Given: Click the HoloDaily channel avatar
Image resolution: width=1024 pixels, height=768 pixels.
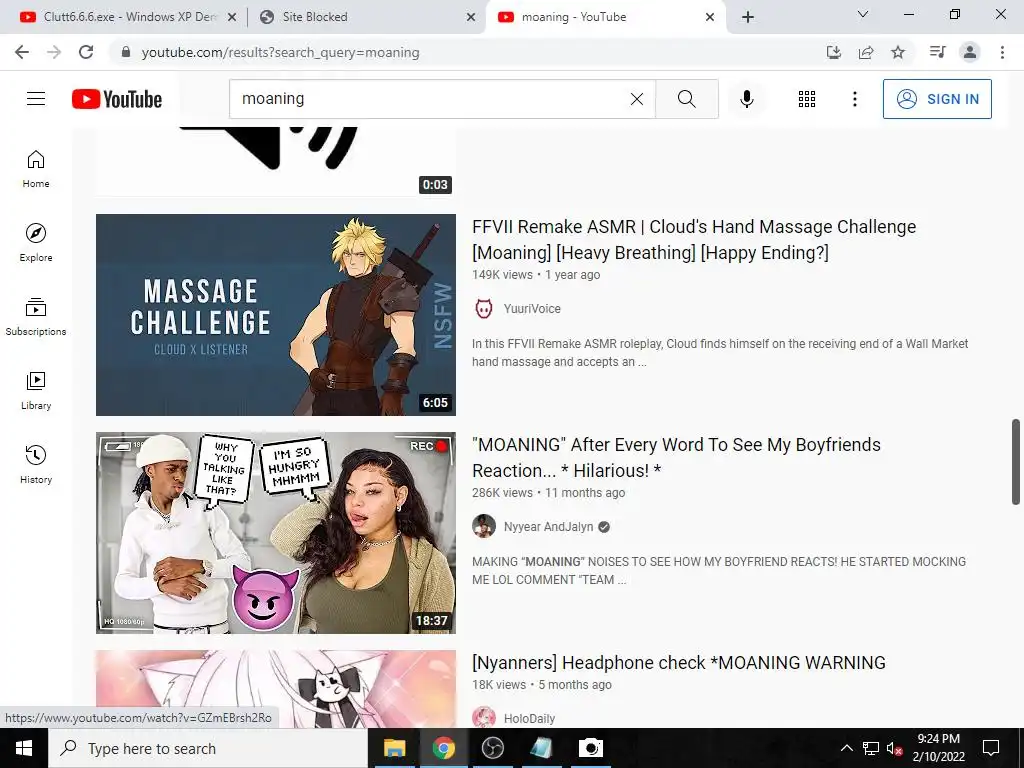Looking at the screenshot, I should tap(484, 718).
